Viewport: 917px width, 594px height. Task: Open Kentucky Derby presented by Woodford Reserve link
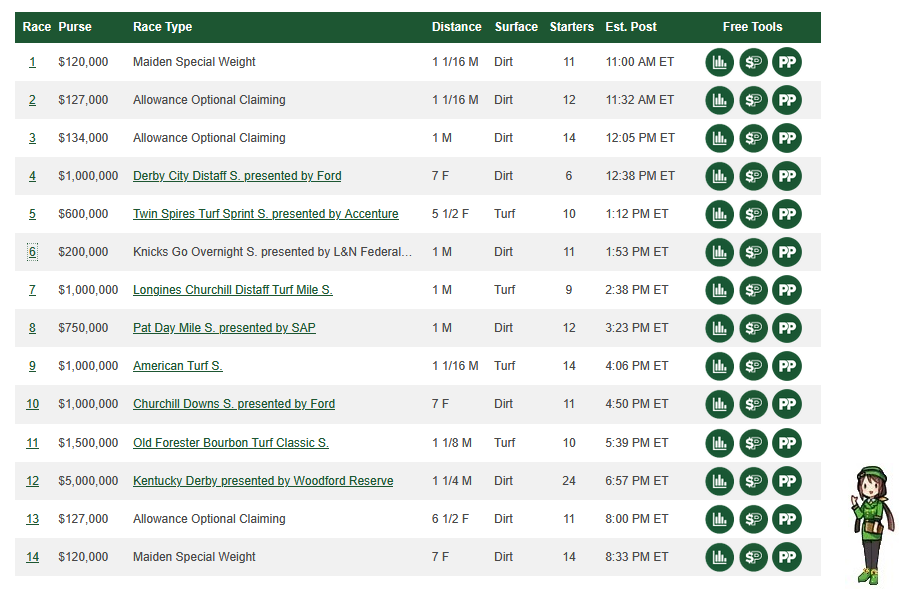[263, 481]
